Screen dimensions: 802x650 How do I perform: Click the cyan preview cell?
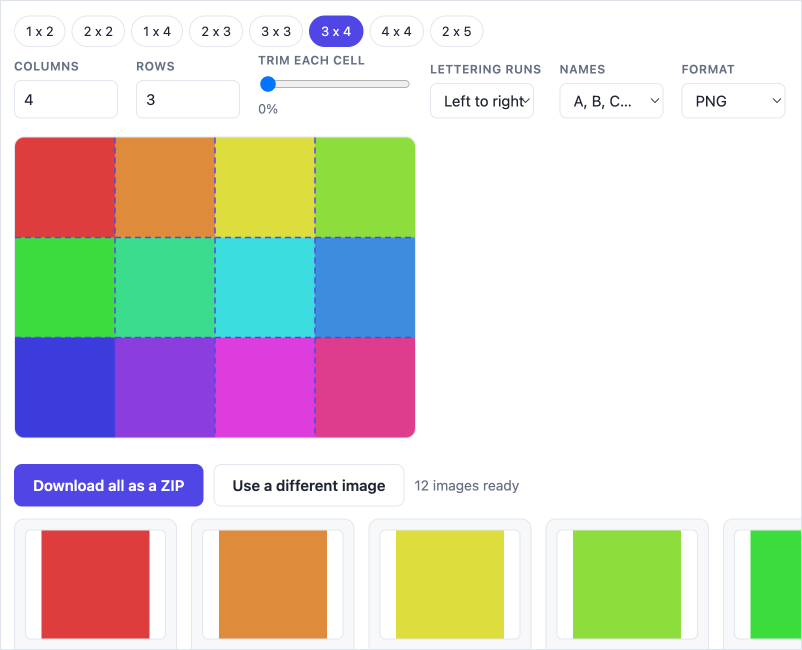click(265, 287)
